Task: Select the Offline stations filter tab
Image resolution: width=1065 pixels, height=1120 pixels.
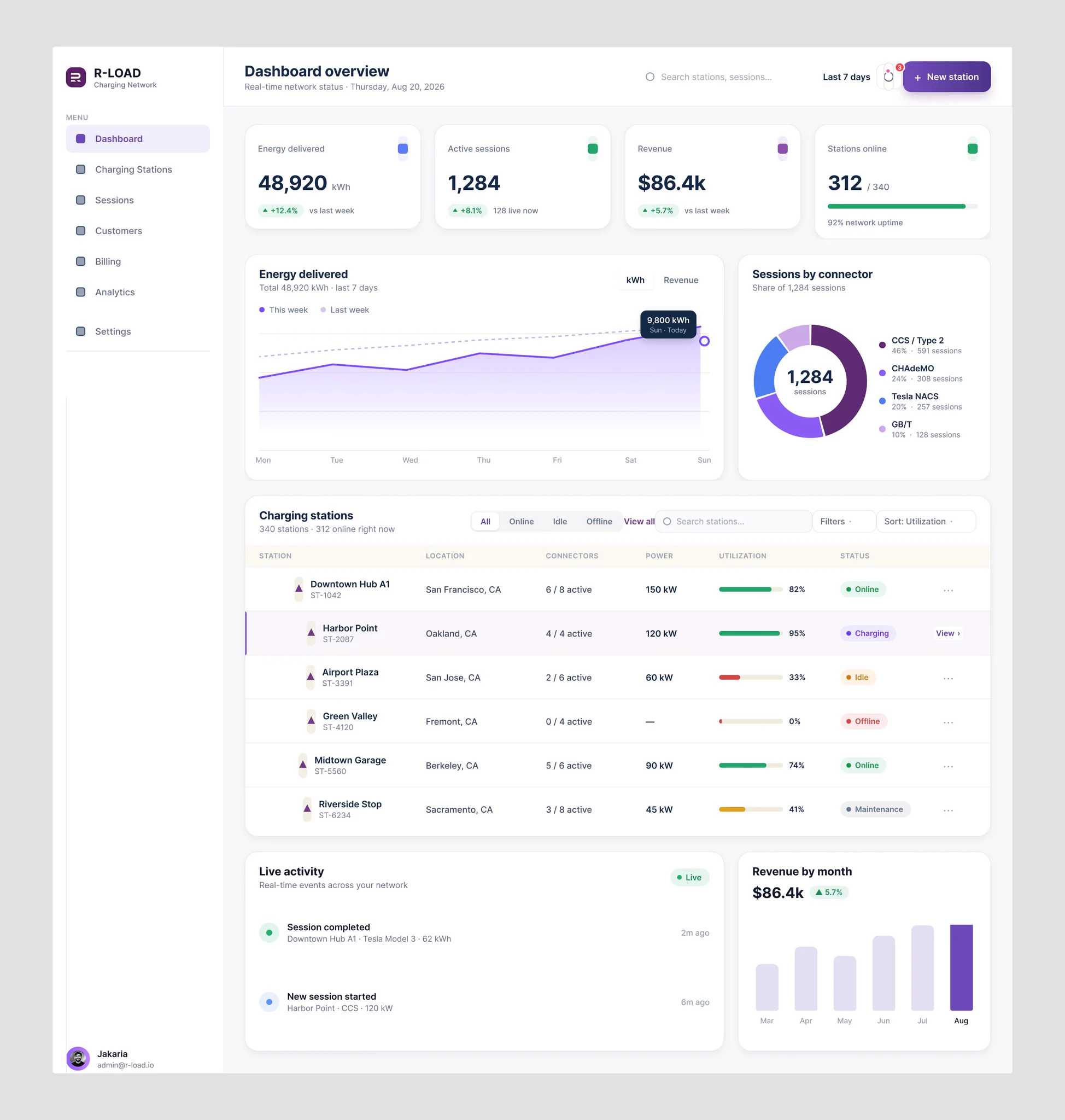Action: (599, 521)
